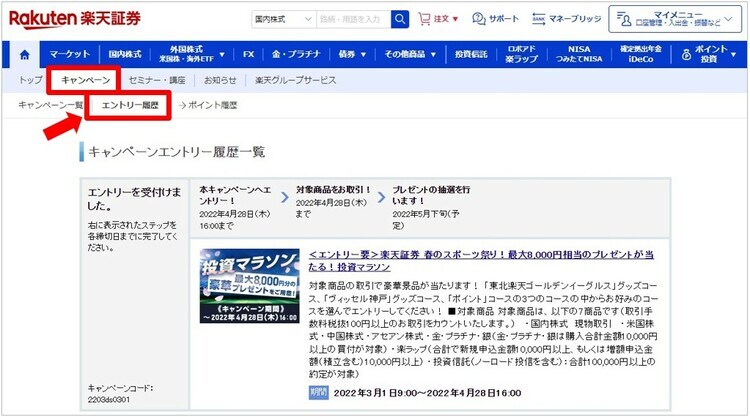
Task: Go to キャンペーン一覧 page
Action: 51,105
